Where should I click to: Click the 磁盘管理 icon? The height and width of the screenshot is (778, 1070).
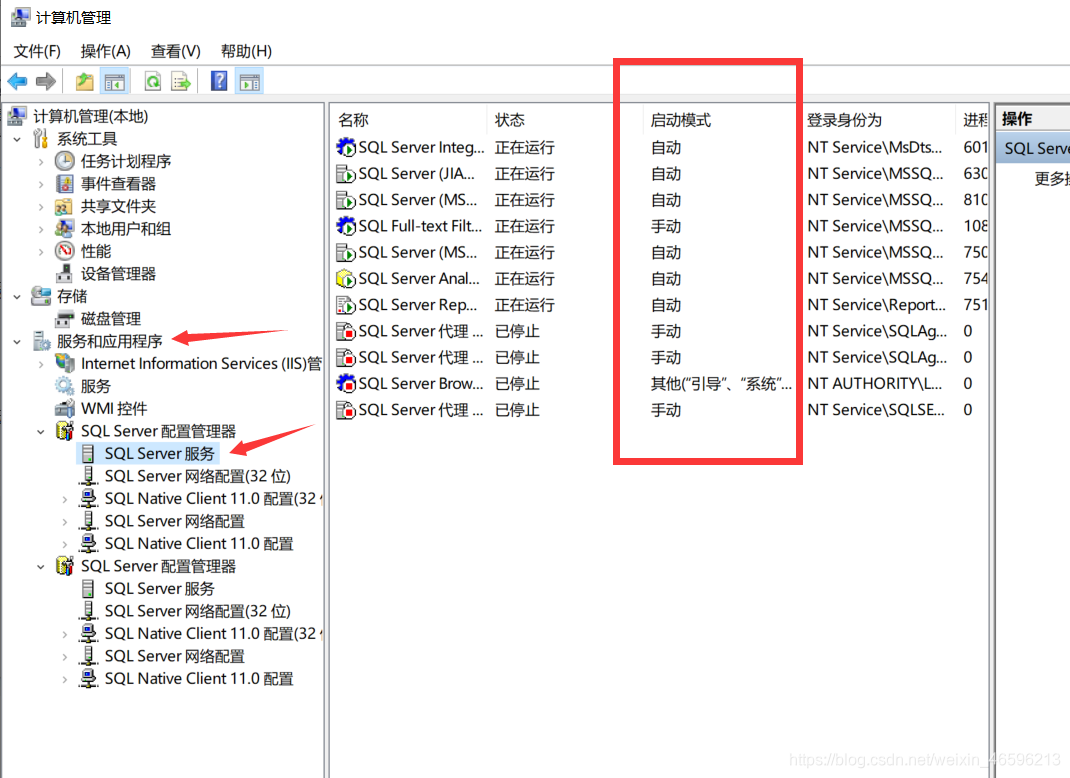64,319
